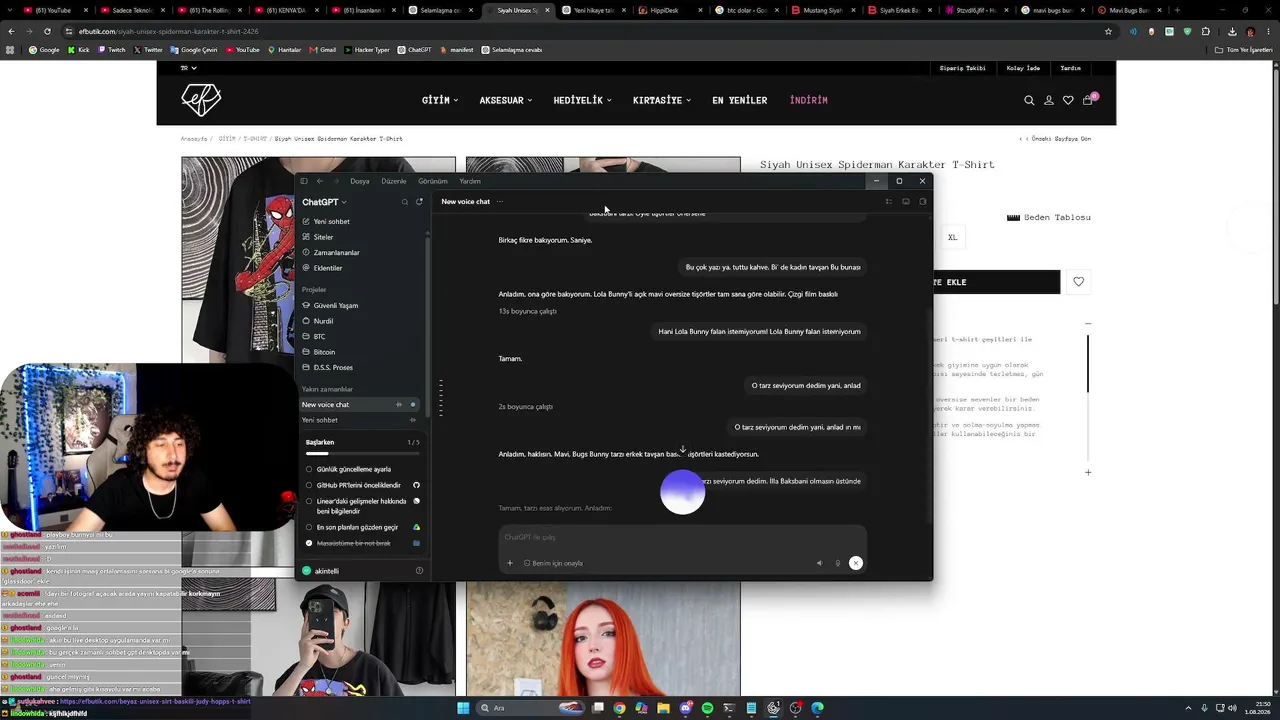Image resolution: width=1280 pixels, height=720 pixels.
Task: Go back in ChatGPT window
Action: pos(320,181)
